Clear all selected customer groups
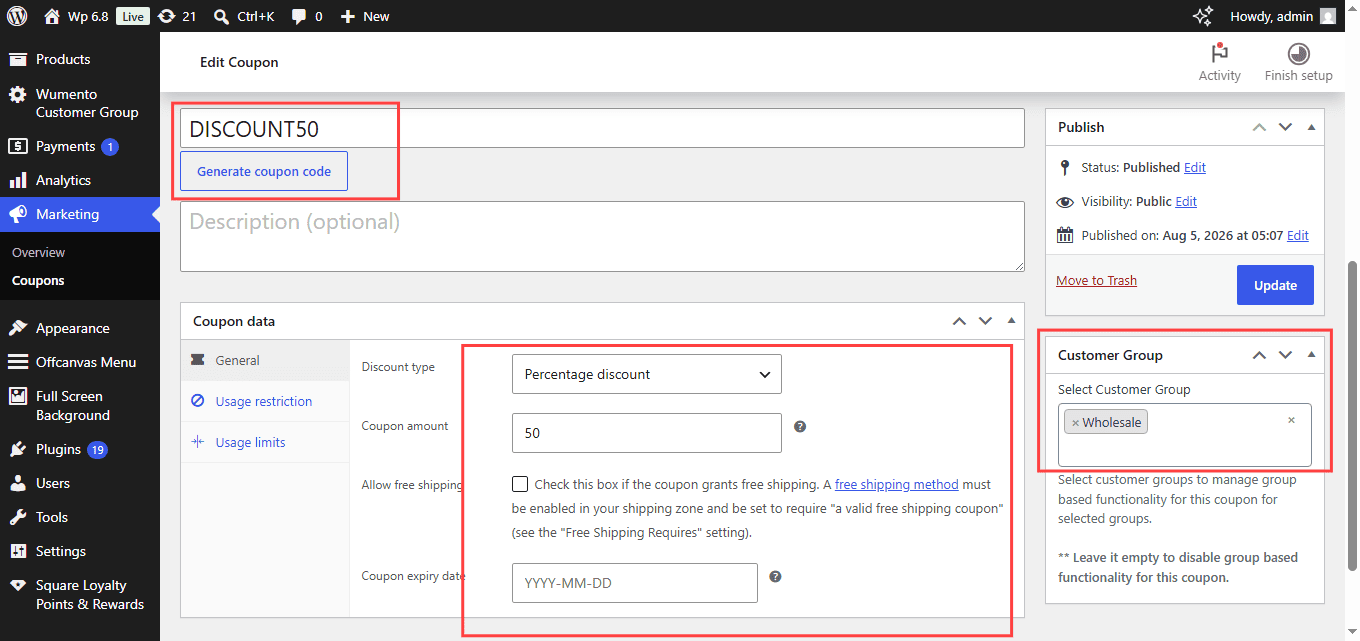Viewport: 1360px width, 641px height. tap(1291, 420)
